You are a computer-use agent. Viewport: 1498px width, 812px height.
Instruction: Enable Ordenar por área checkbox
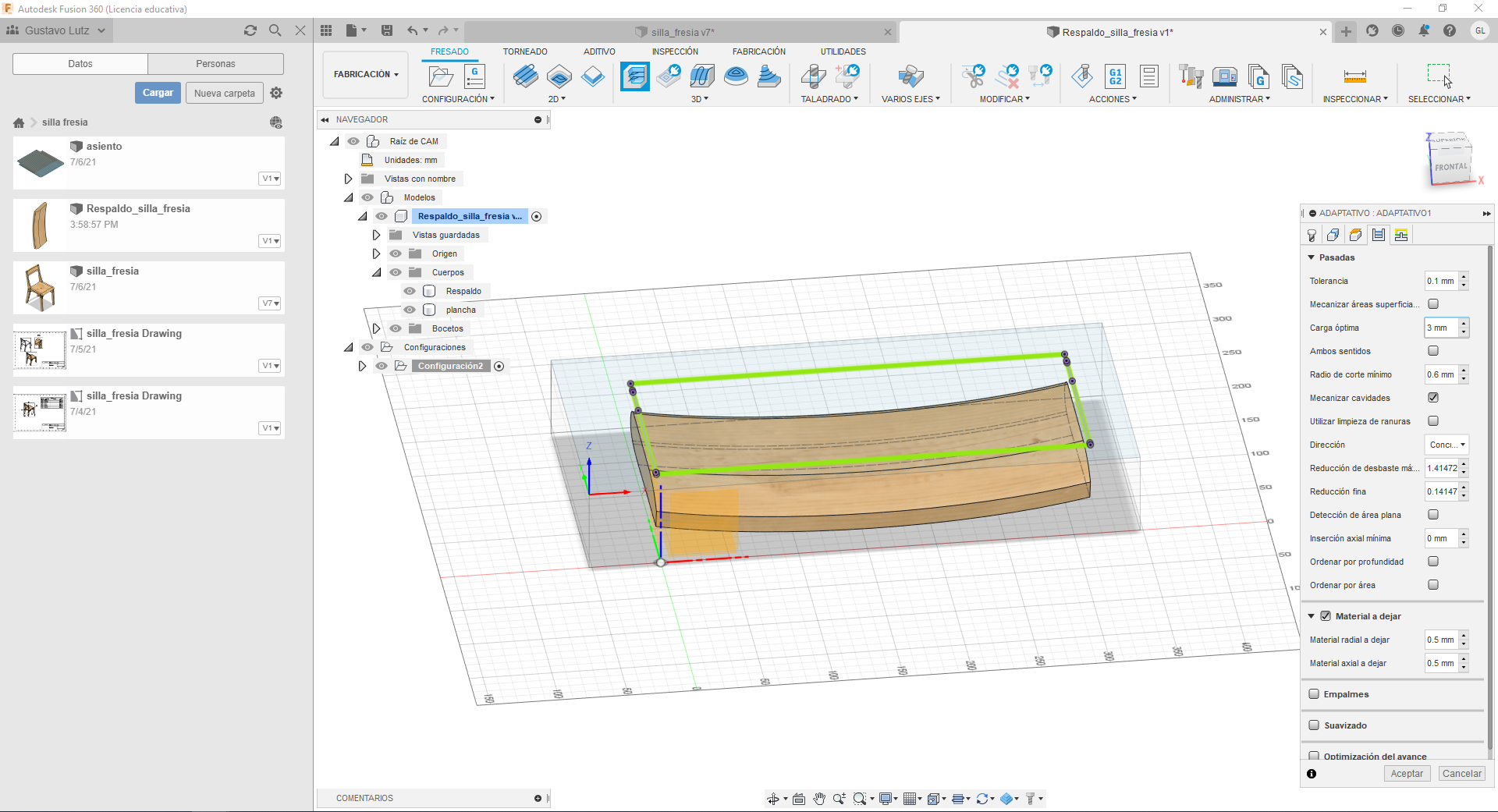click(1433, 585)
